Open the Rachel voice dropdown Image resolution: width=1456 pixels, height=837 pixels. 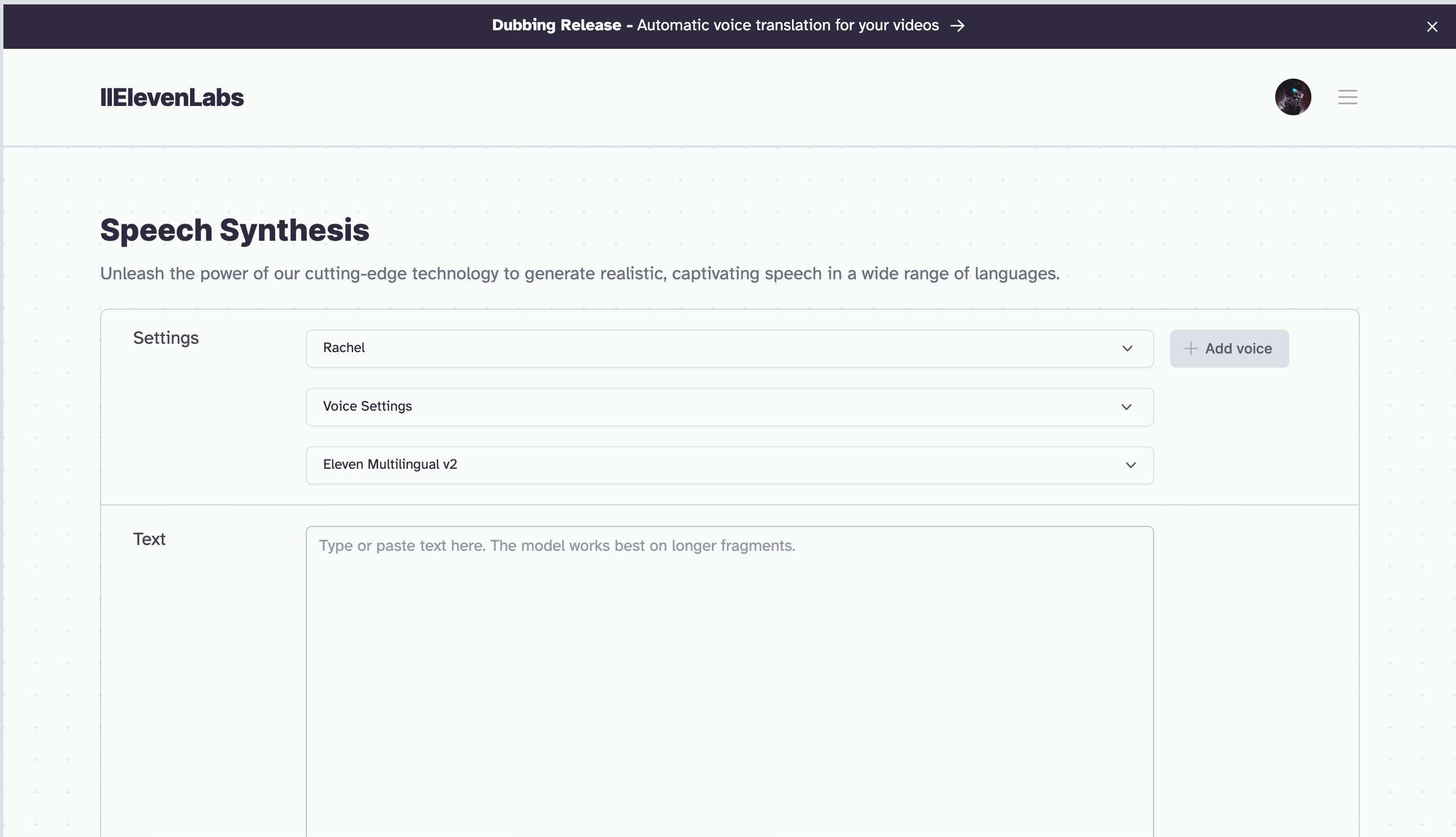(x=690, y=348)
